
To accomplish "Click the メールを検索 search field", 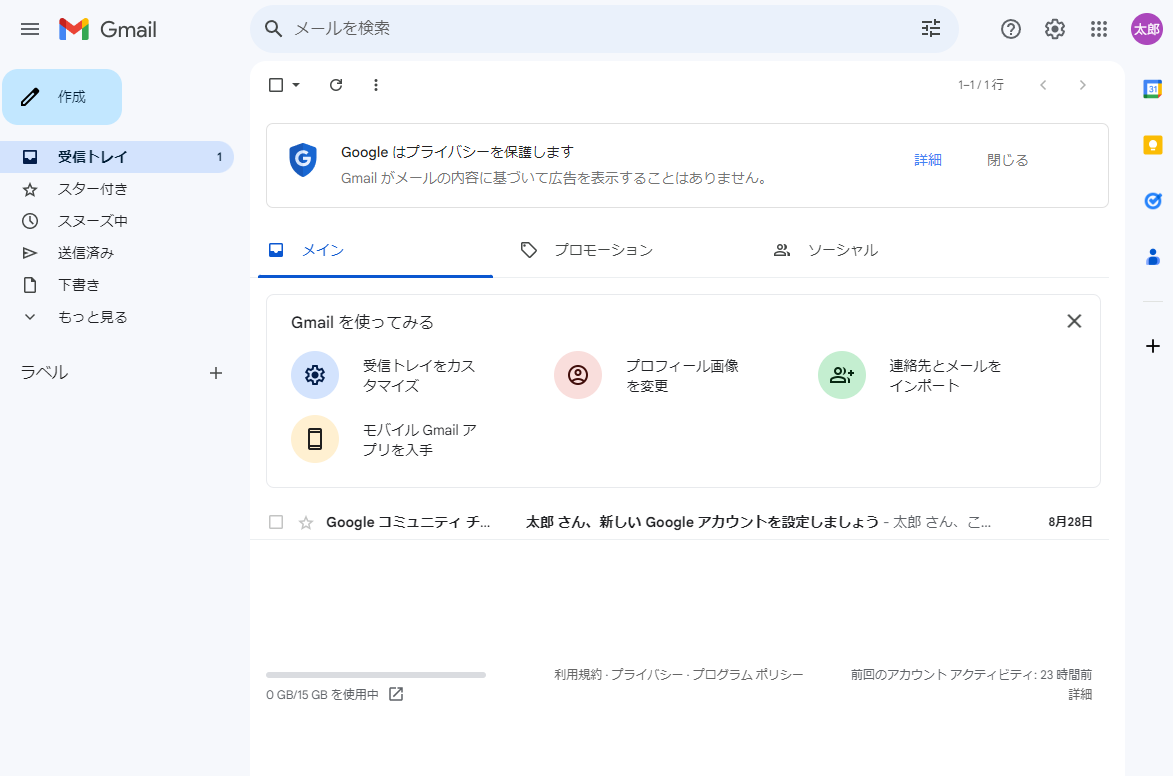I will click(x=604, y=28).
